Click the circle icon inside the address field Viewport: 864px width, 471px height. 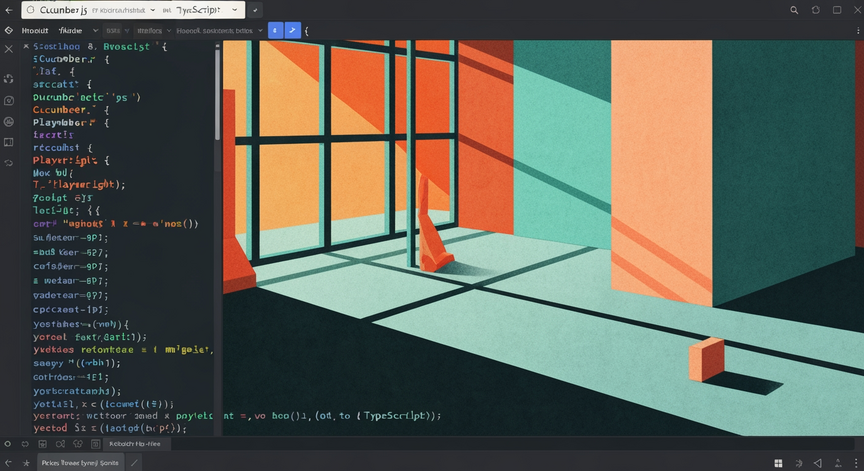30,10
